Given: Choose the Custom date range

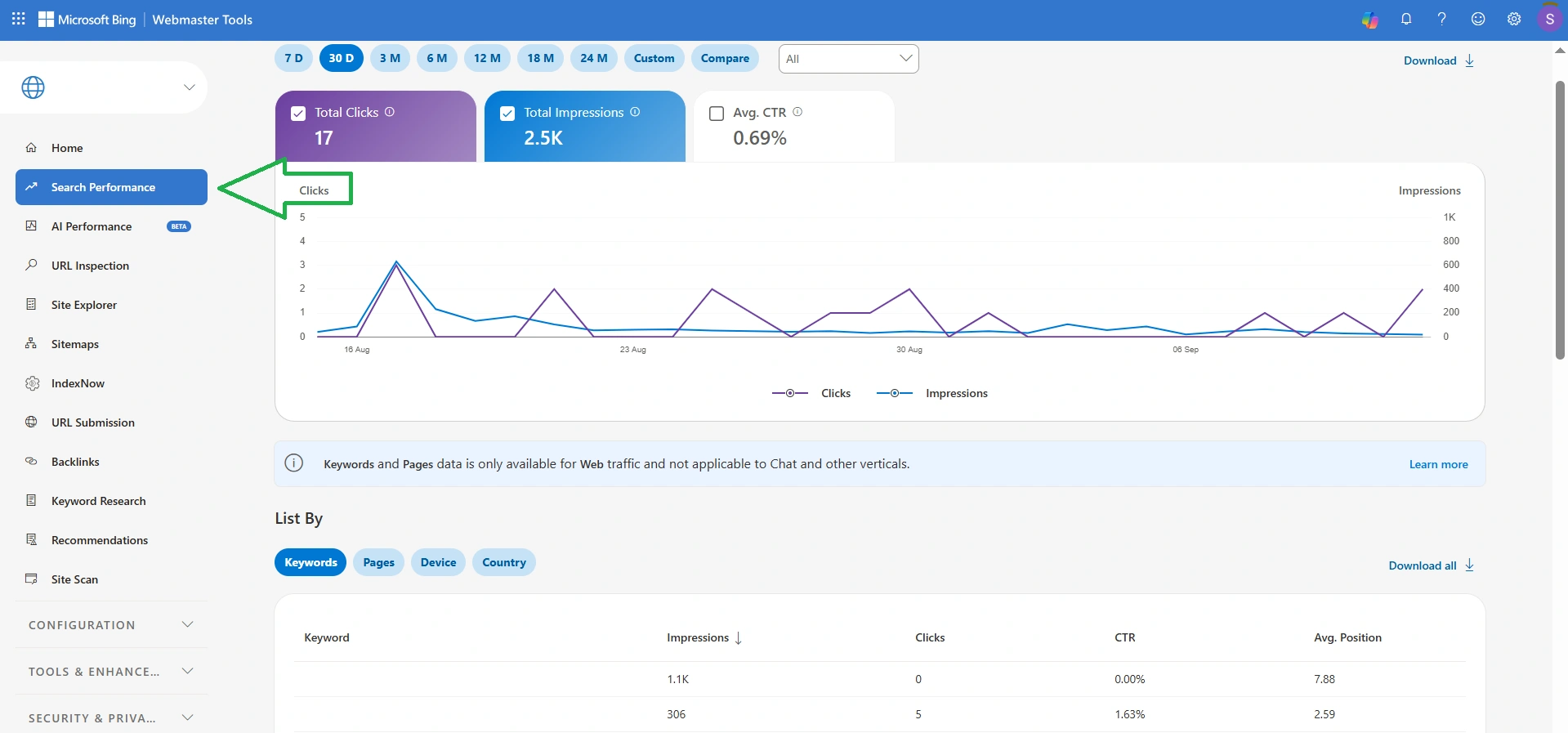Looking at the screenshot, I should click(x=654, y=58).
